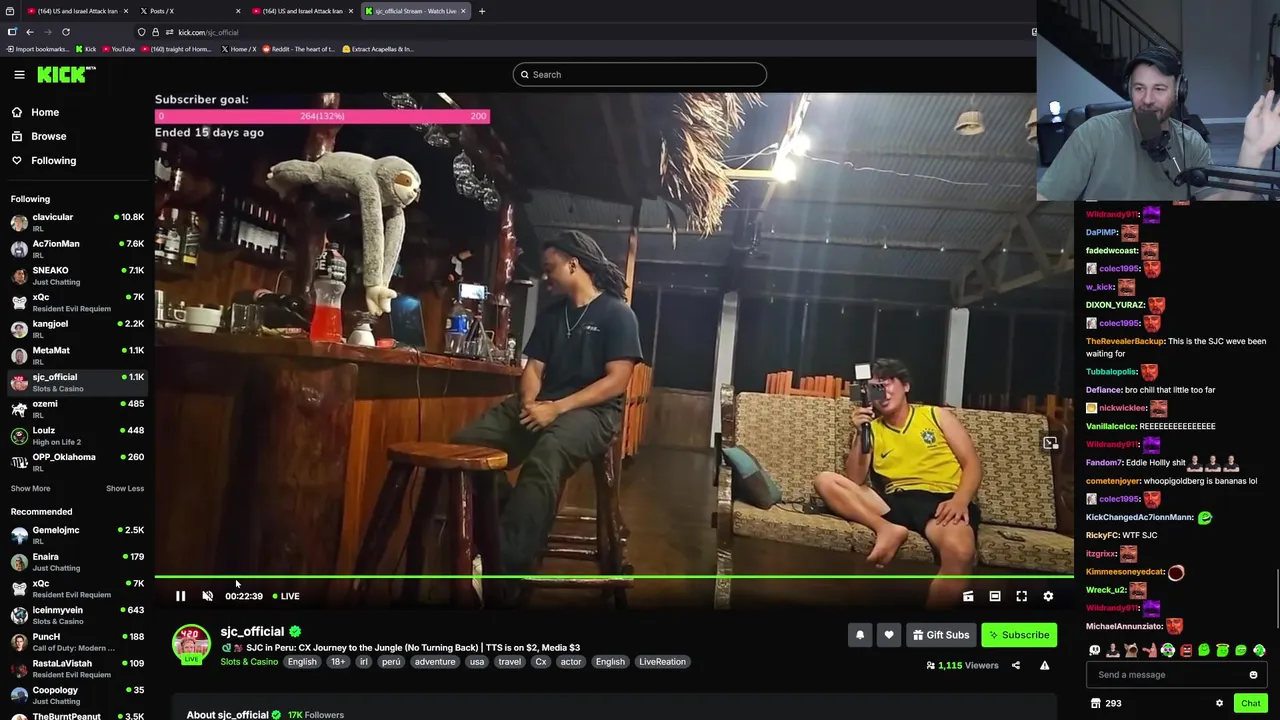Reload the current page
1280x720 pixels.
tap(66, 32)
